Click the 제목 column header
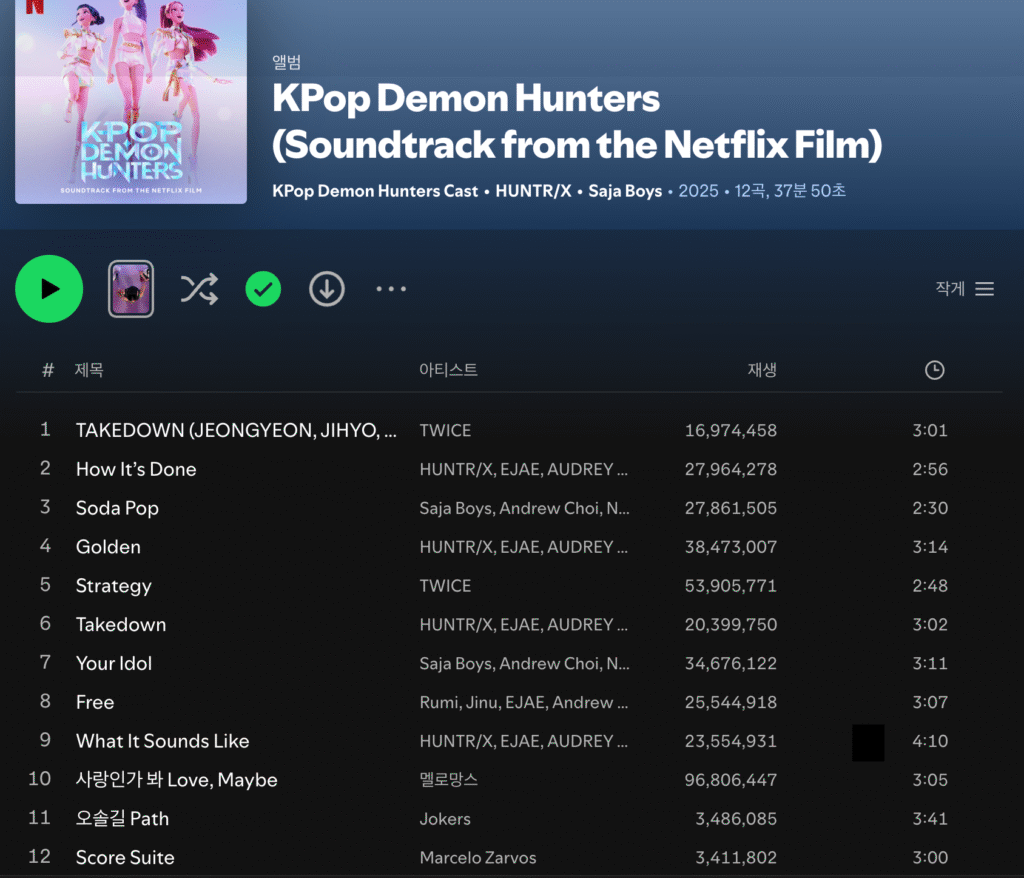The width and height of the screenshot is (1024, 878). coord(89,370)
